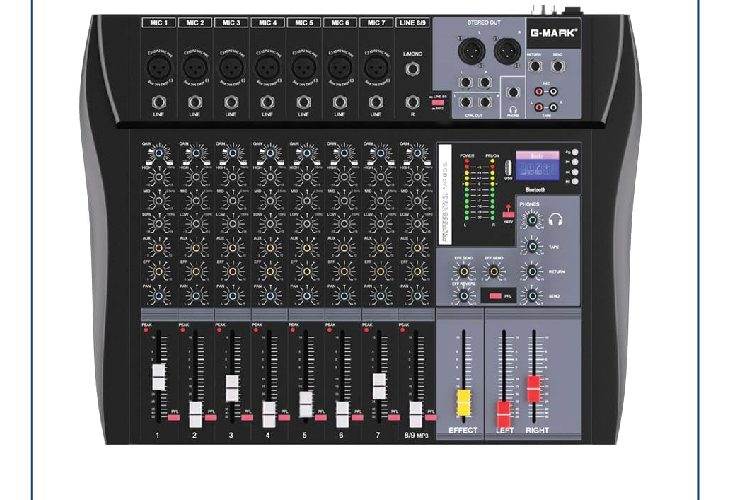The image size is (730, 500).
Task: Click the red LEFT master fader
Action: click(504, 410)
